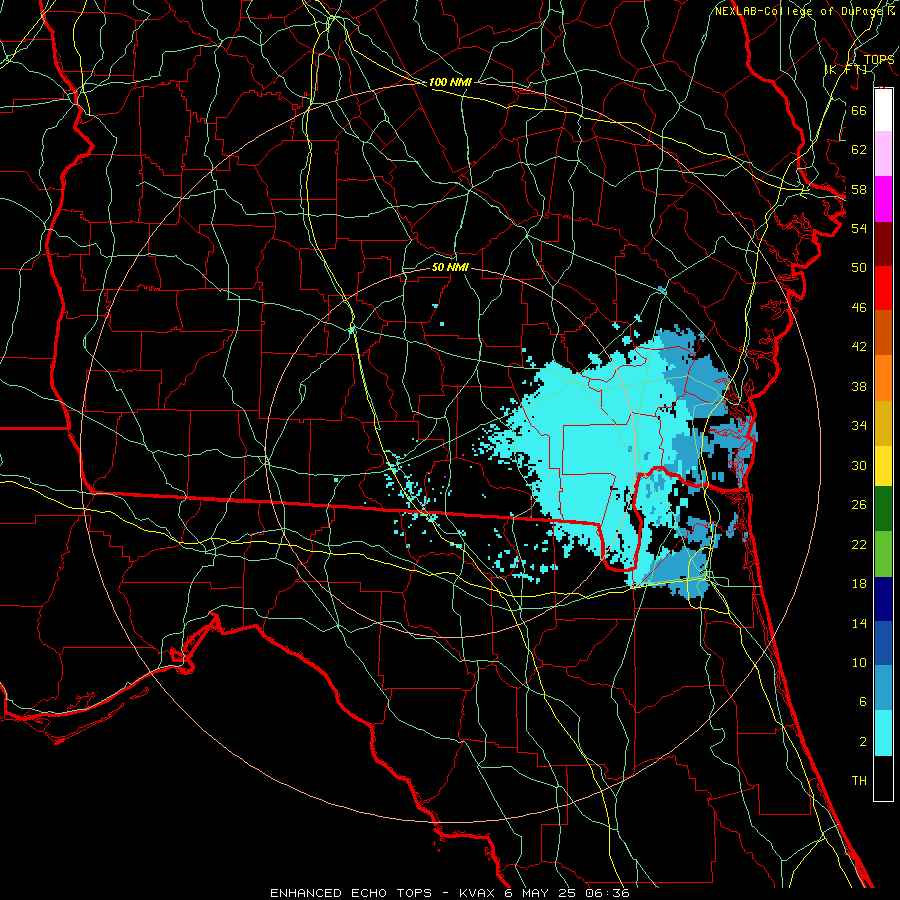Click the legend value '26'
The width and height of the screenshot is (900, 900).
pyautogui.click(x=859, y=505)
